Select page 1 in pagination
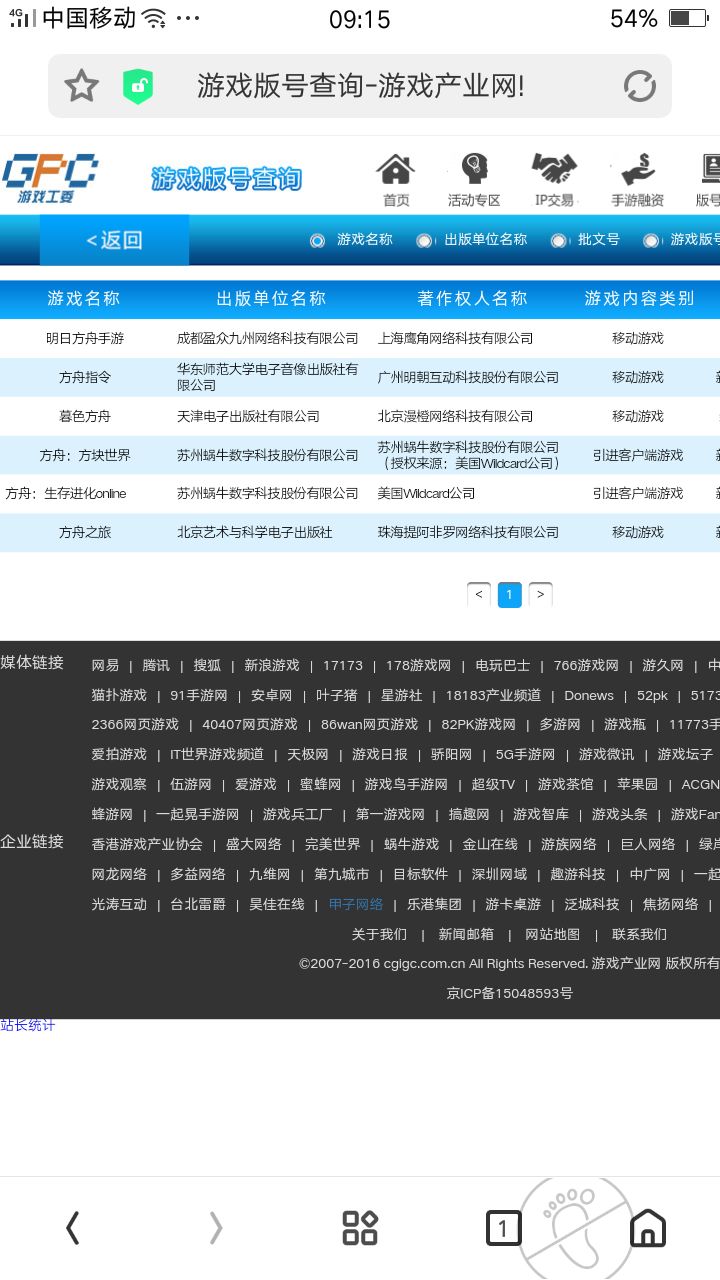The width and height of the screenshot is (720, 1280). click(x=510, y=595)
